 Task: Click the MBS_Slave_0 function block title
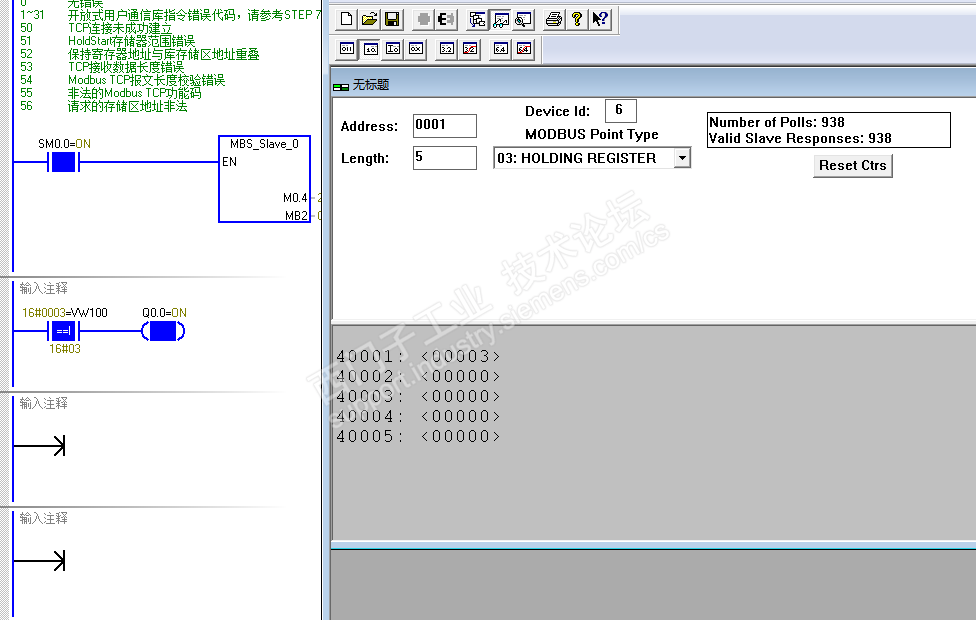click(x=264, y=144)
